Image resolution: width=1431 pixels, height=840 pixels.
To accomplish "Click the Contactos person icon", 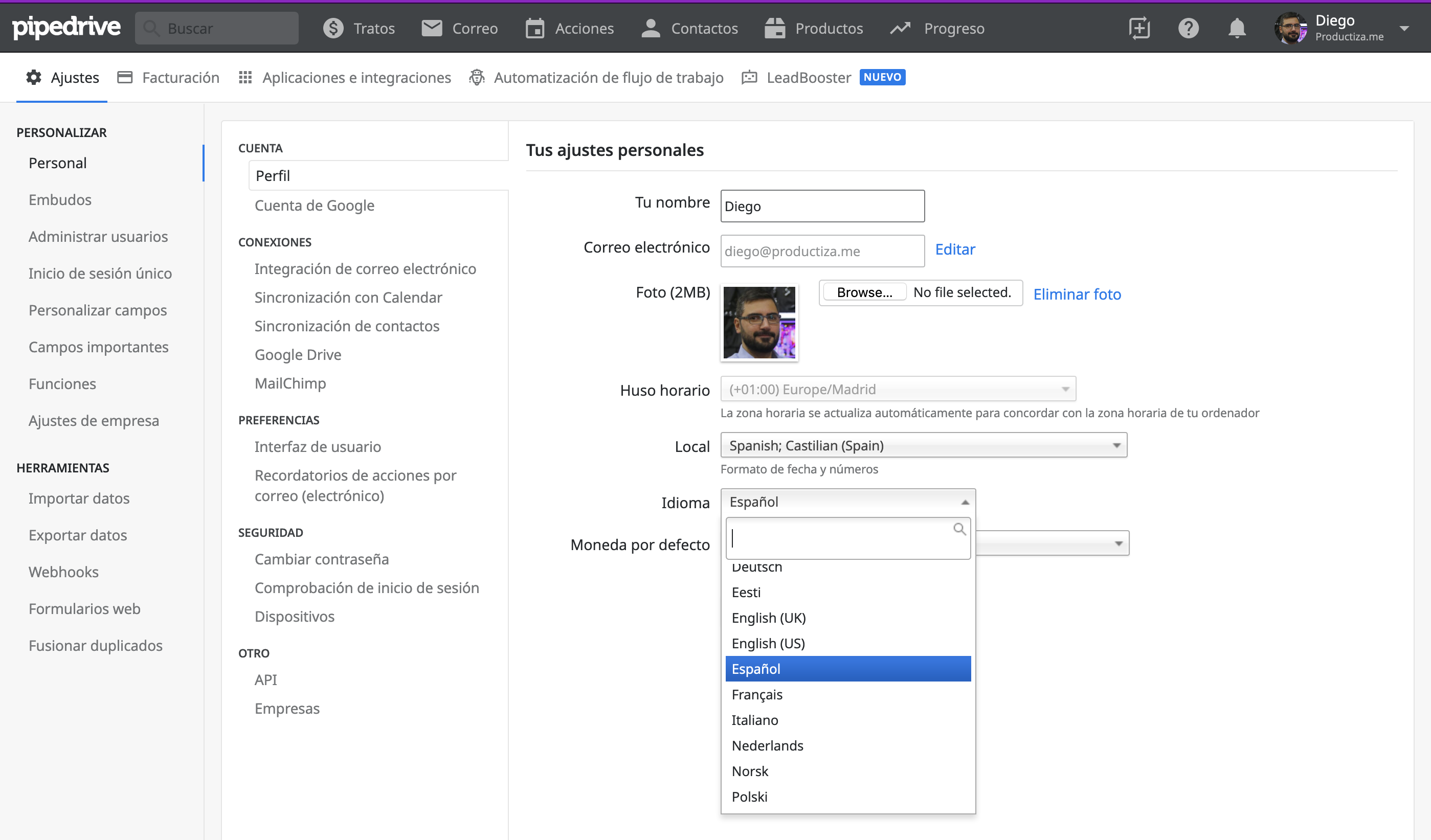I will click(x=650, y=28).
